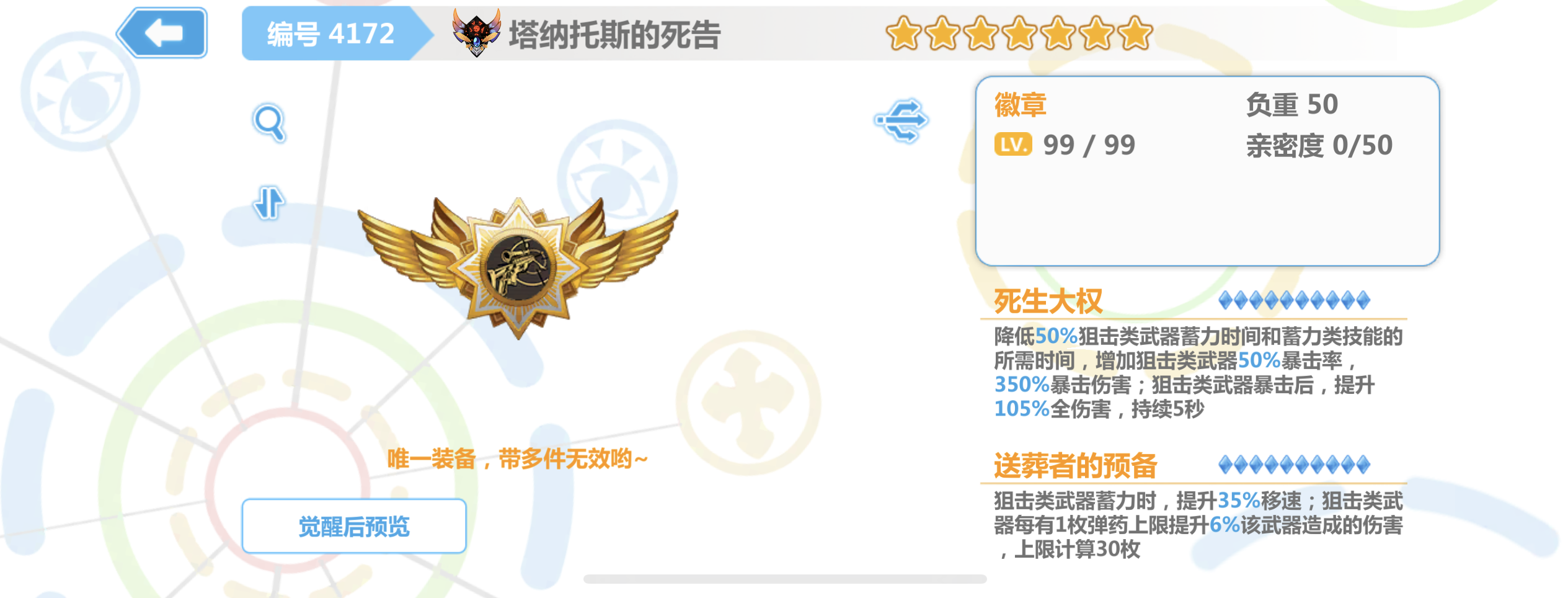Go back with the blue arrow button
The width and height of the screenshot is (1568, 598).
point(162,33)
